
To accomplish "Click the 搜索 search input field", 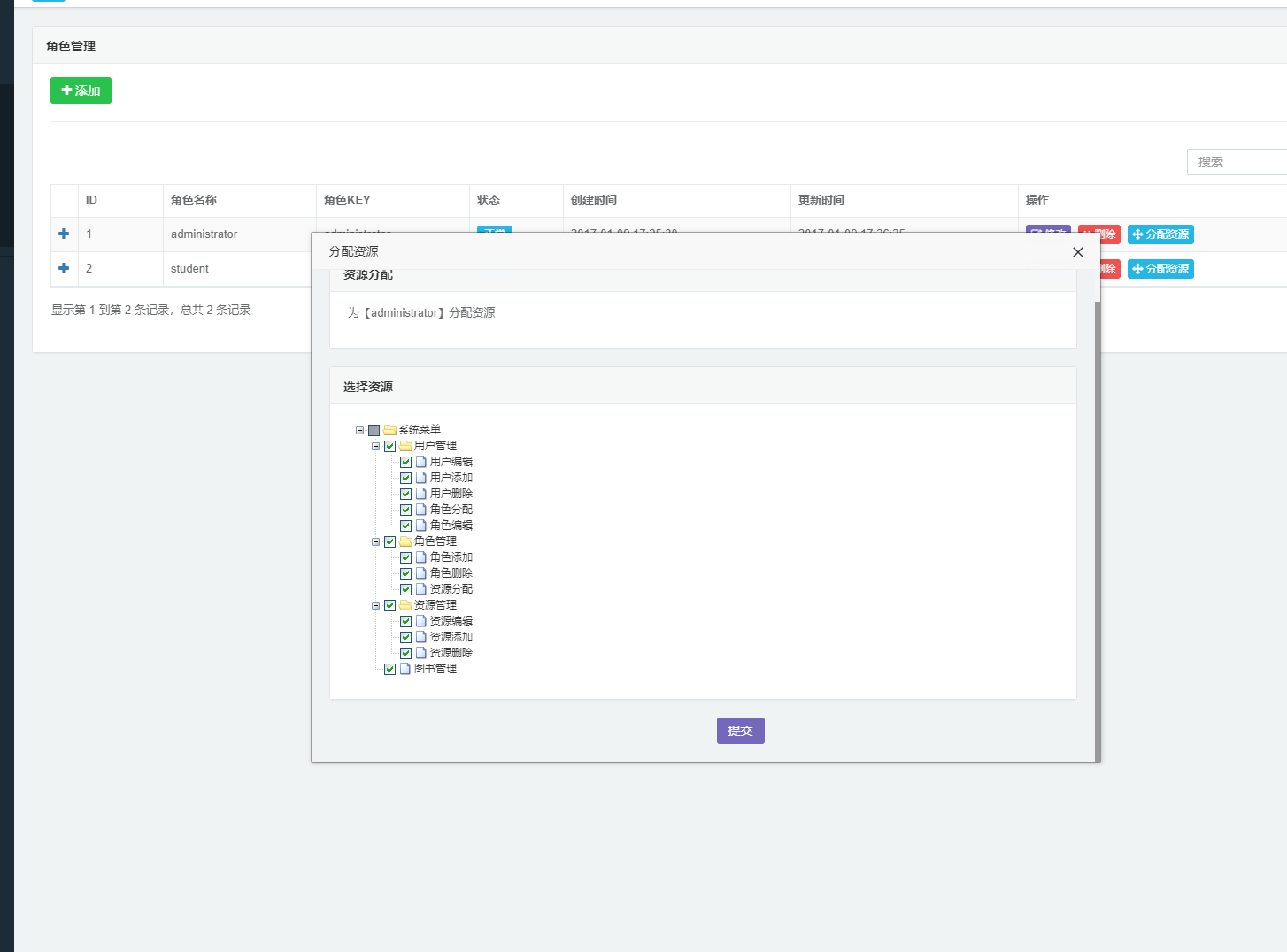I will tap(1236, 162).
